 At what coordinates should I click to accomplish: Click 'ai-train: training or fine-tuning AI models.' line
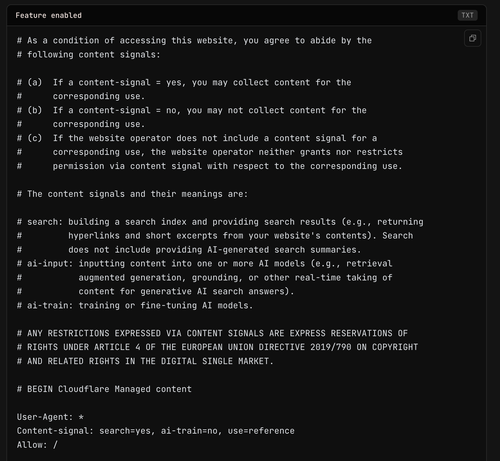point(135,305)
